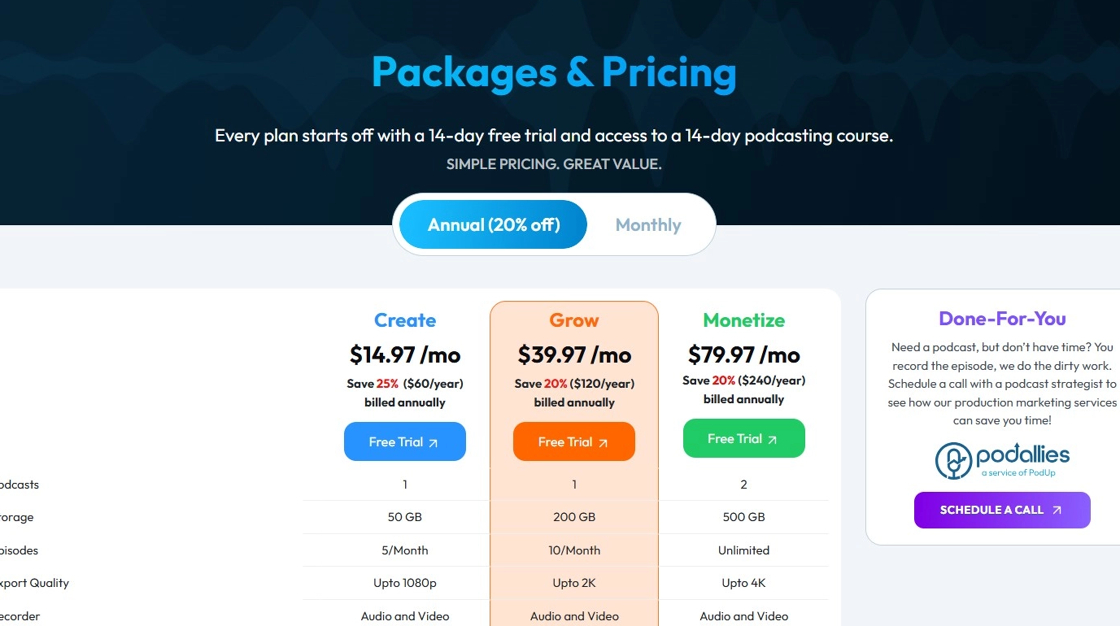The height and width of the screenshot is (626, 1120).
Task: Click the arrow icon in Schedule a Call
Action: 1057,510
